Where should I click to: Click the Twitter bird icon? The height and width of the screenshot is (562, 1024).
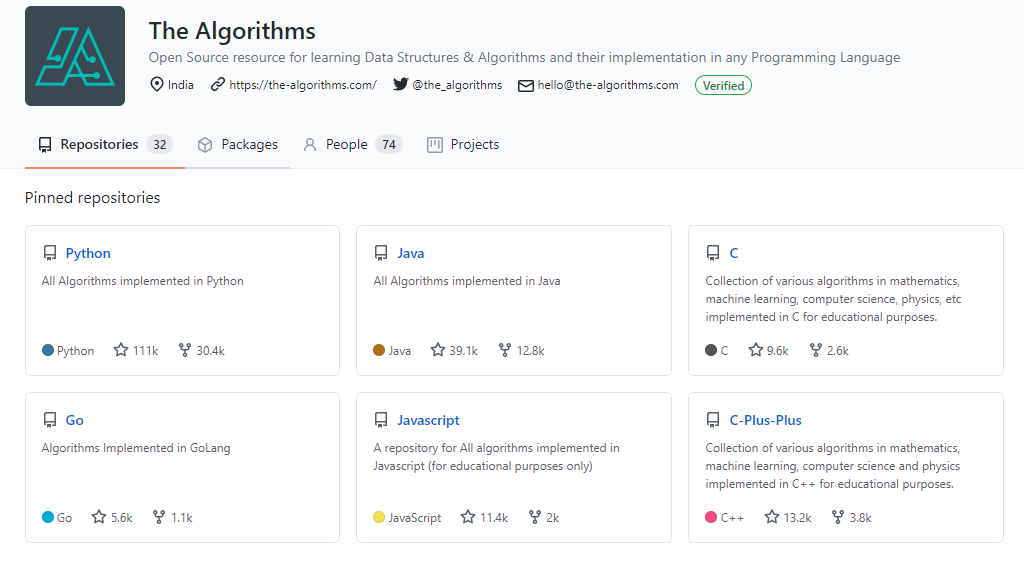400,84
